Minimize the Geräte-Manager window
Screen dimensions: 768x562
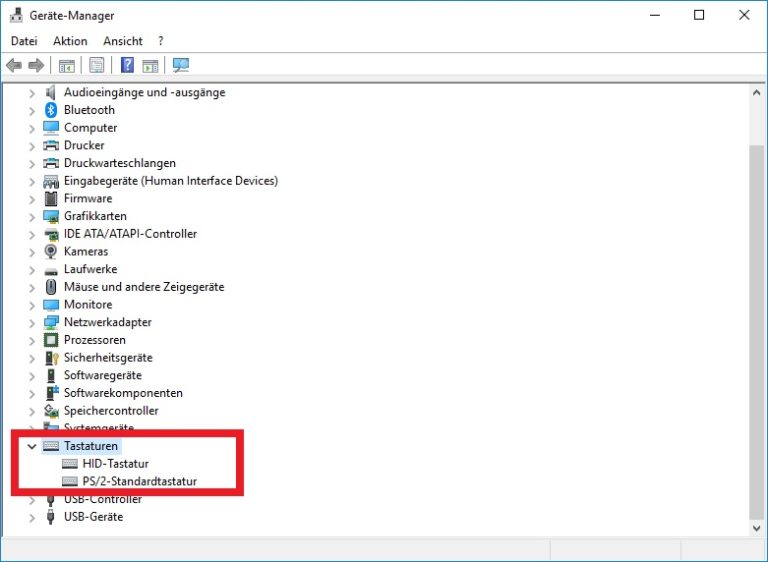[654, 15]
